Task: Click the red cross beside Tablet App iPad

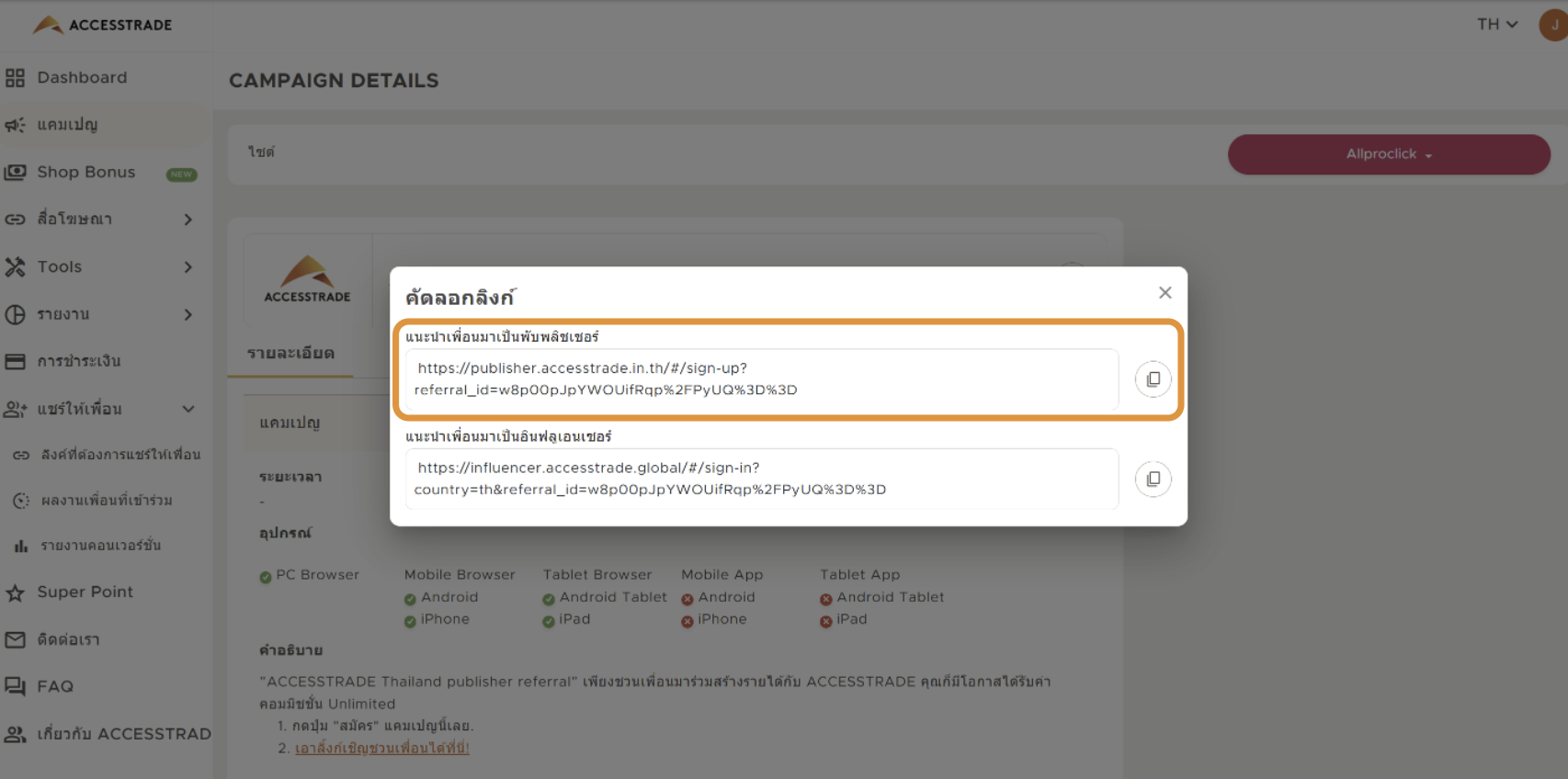Action: pos(825,622)
